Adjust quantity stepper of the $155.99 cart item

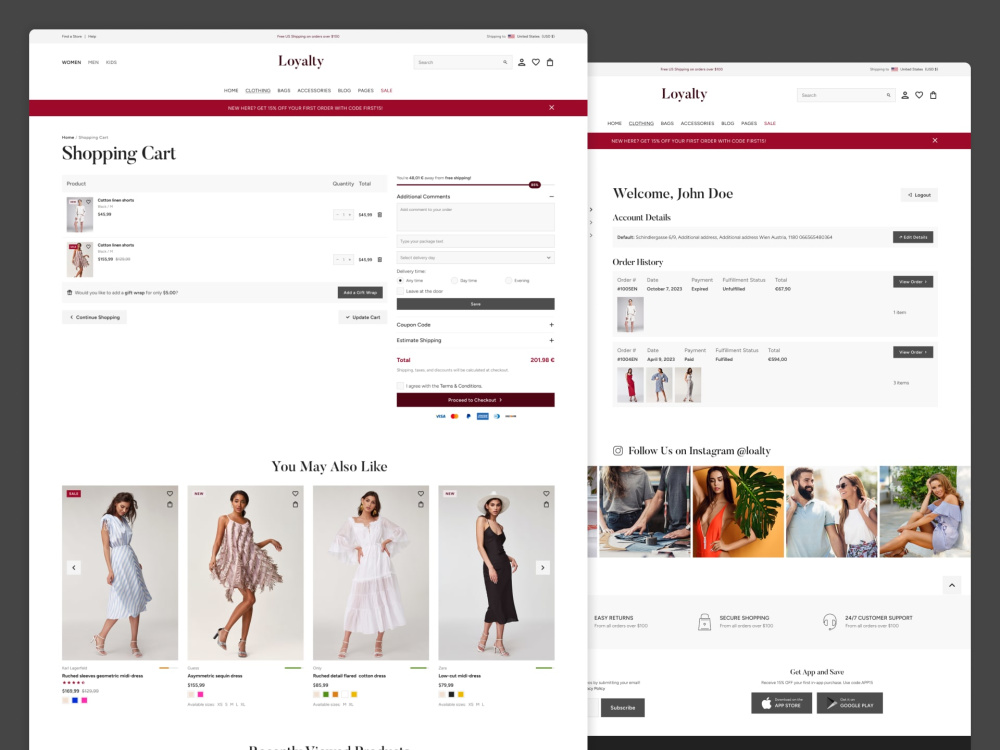pyautogui.click(x=343, y=260)
